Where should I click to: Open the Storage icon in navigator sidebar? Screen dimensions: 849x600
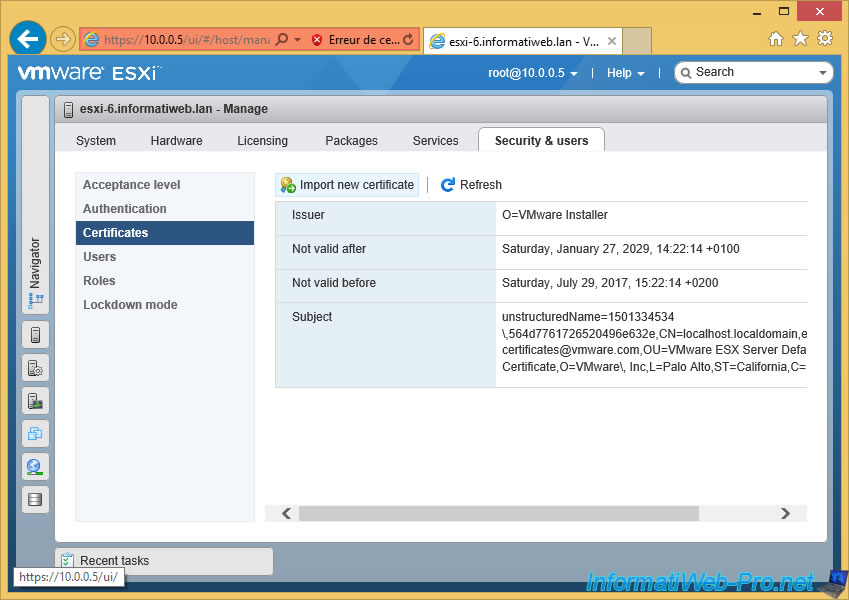35,499
